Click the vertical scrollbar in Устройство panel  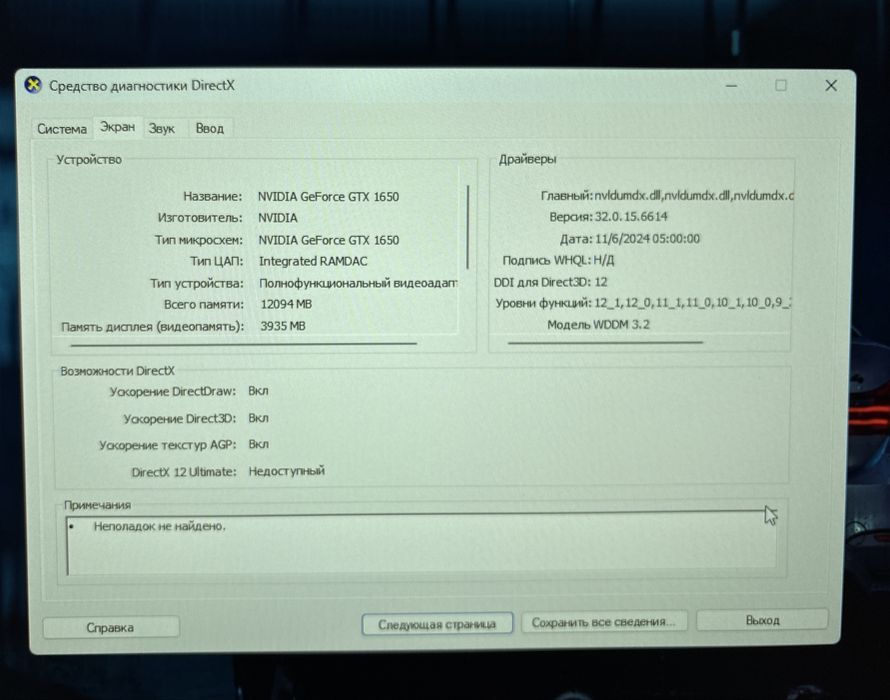[468, 227]
